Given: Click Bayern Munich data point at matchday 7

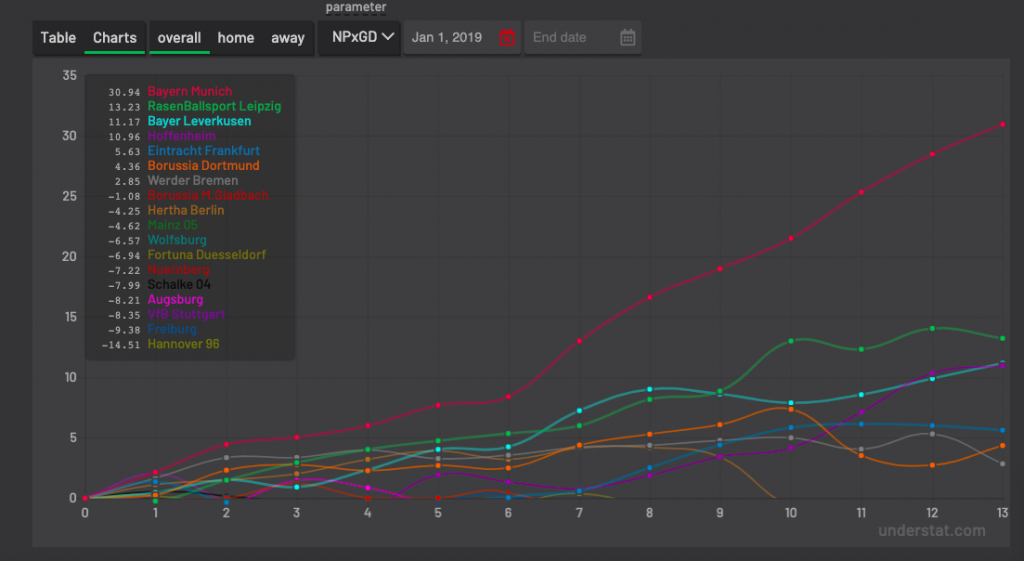Looking at the screenshot, I should point(579,341).
